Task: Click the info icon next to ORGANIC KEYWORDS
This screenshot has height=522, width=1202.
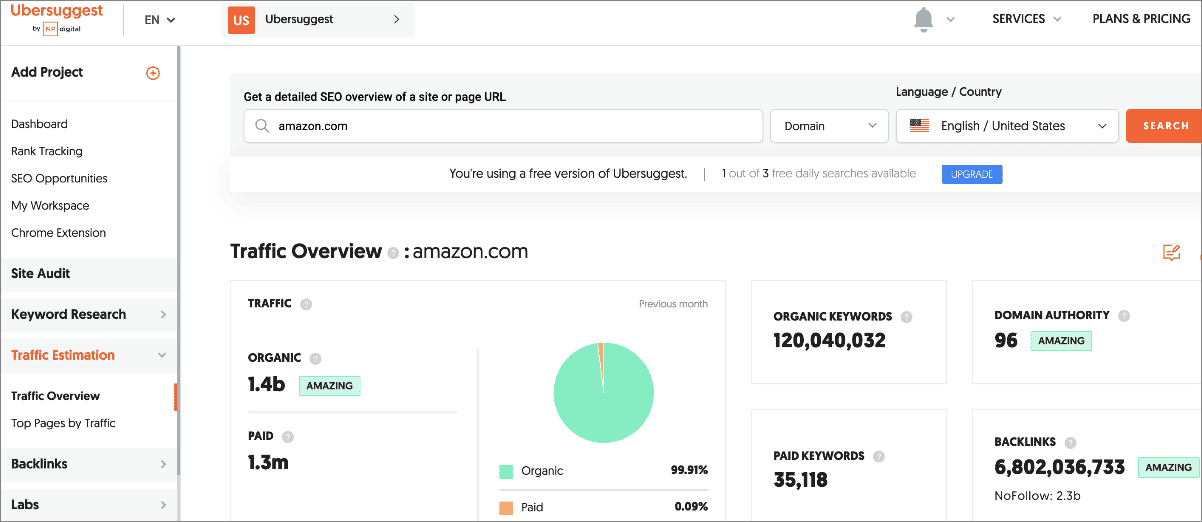Action: pos(906,317)
